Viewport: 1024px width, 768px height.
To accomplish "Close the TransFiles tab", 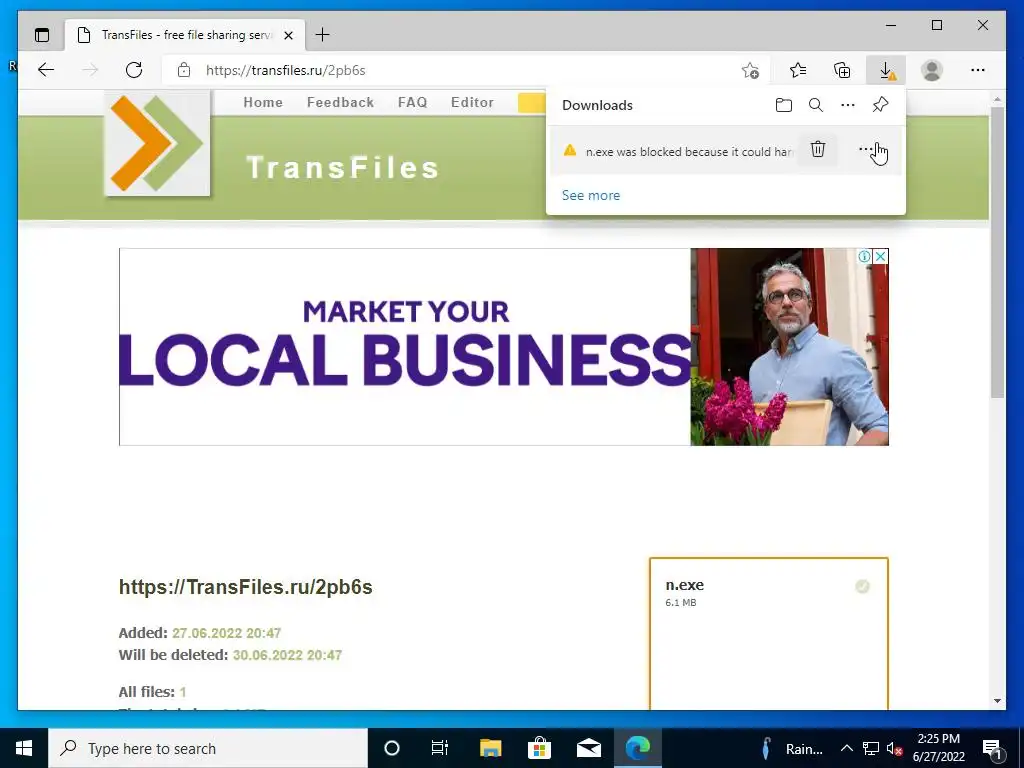I will click(289, 35).
